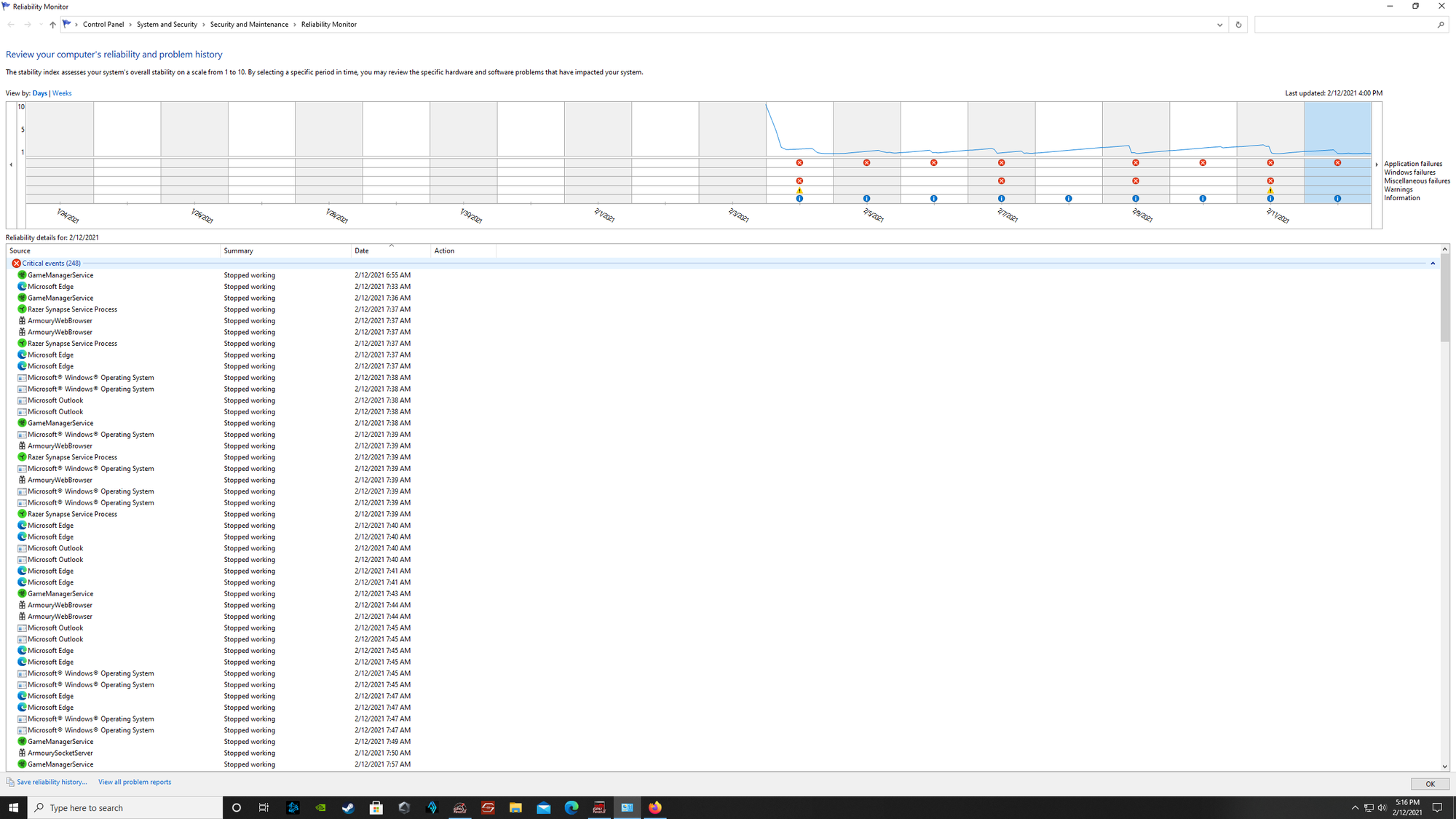Open the notification center icon
This screenshot has height=819, width=1456.
point(1437,807)
